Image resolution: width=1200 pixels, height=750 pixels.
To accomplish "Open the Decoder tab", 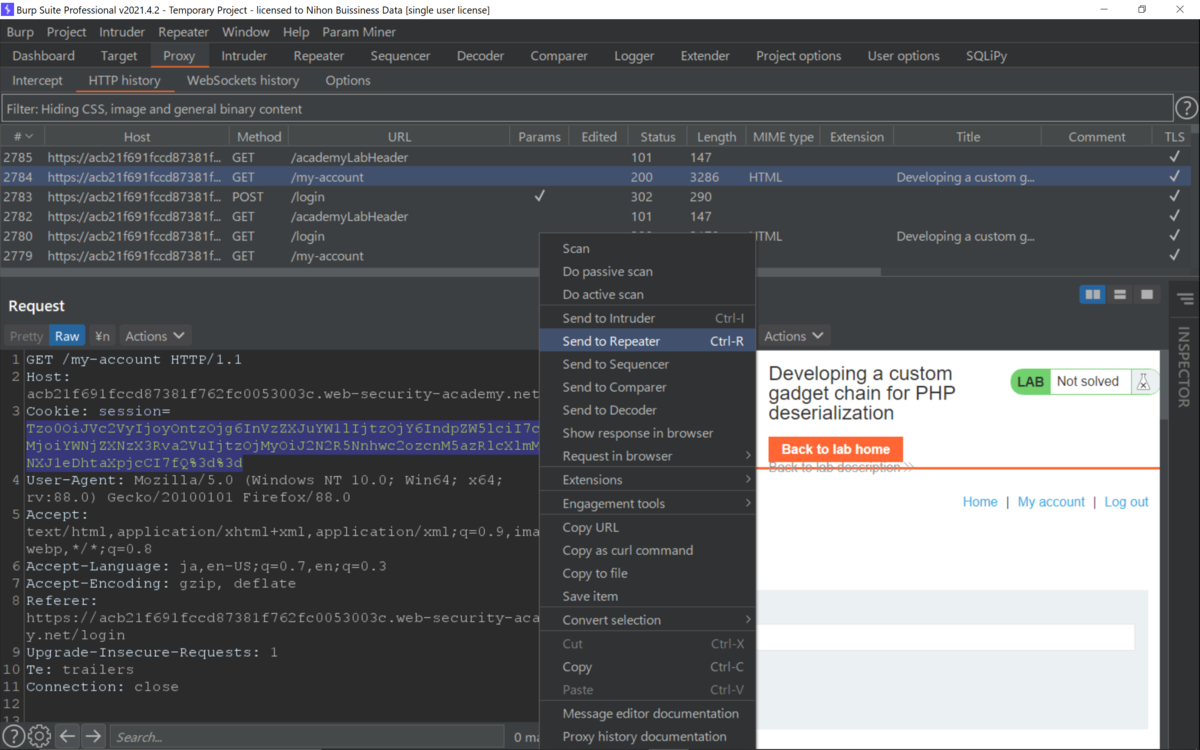I will (x=480, y=56).
